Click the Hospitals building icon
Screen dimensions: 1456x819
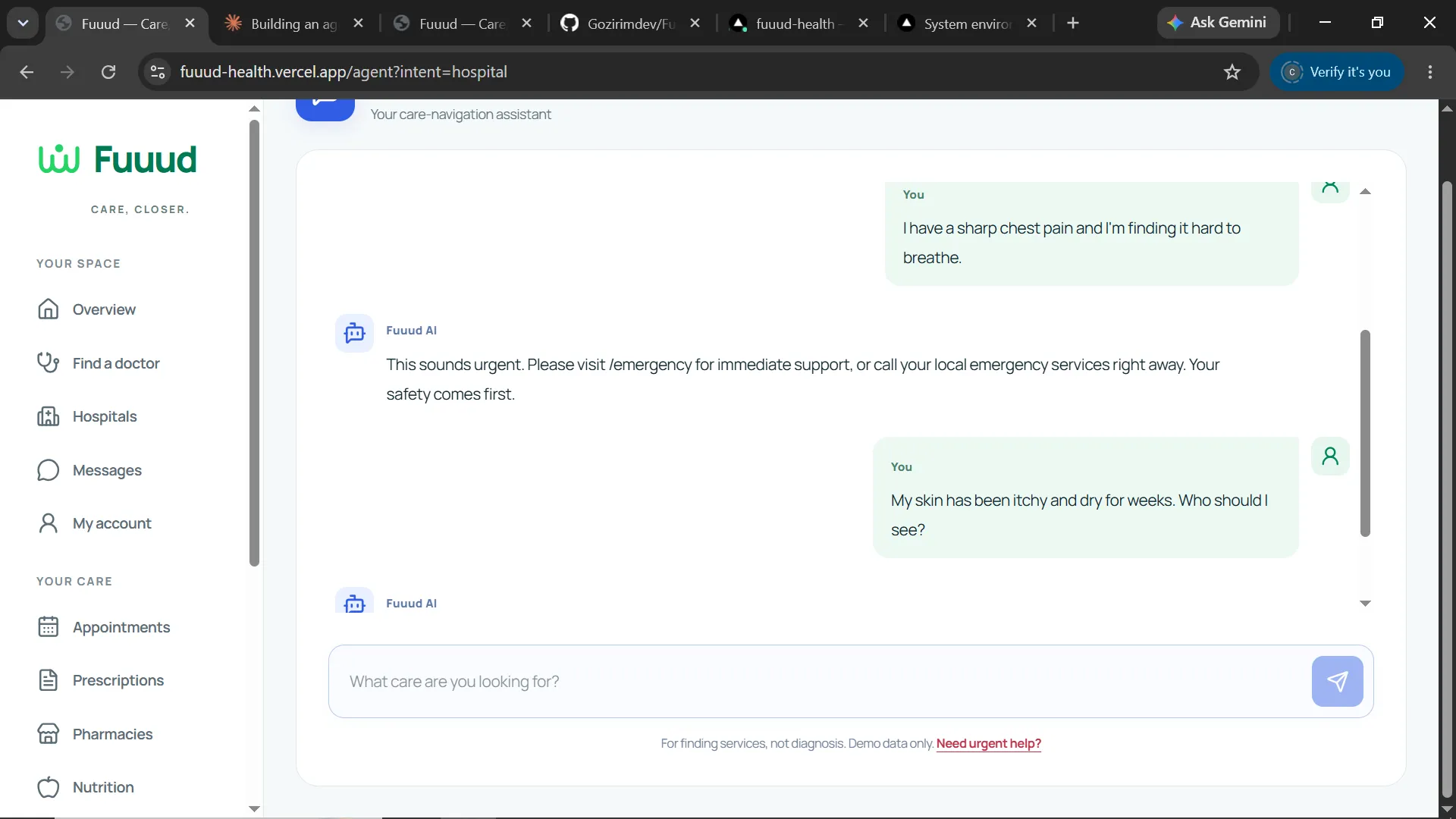(49, 416)
